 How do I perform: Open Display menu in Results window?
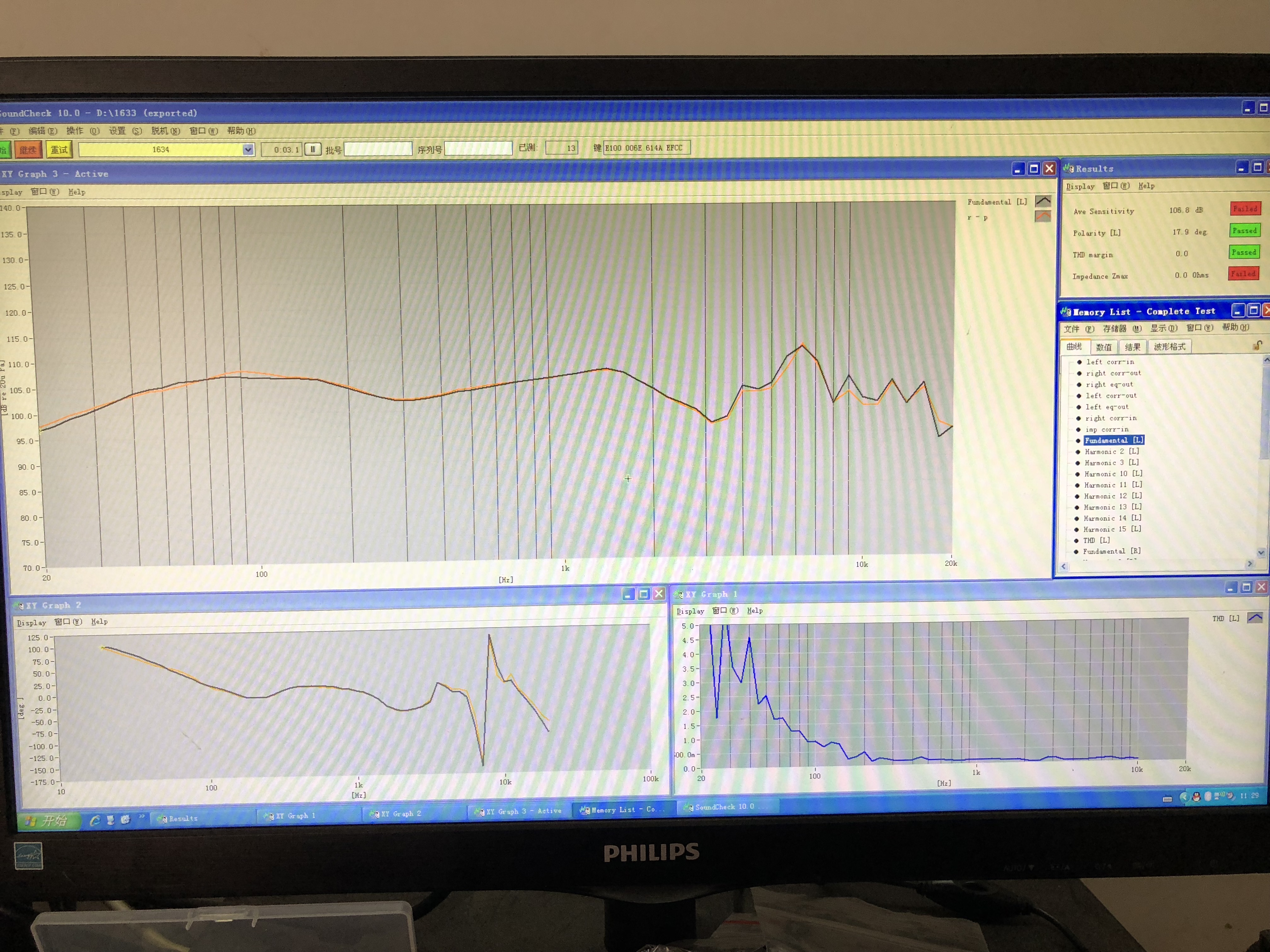tap(1080, 186)
